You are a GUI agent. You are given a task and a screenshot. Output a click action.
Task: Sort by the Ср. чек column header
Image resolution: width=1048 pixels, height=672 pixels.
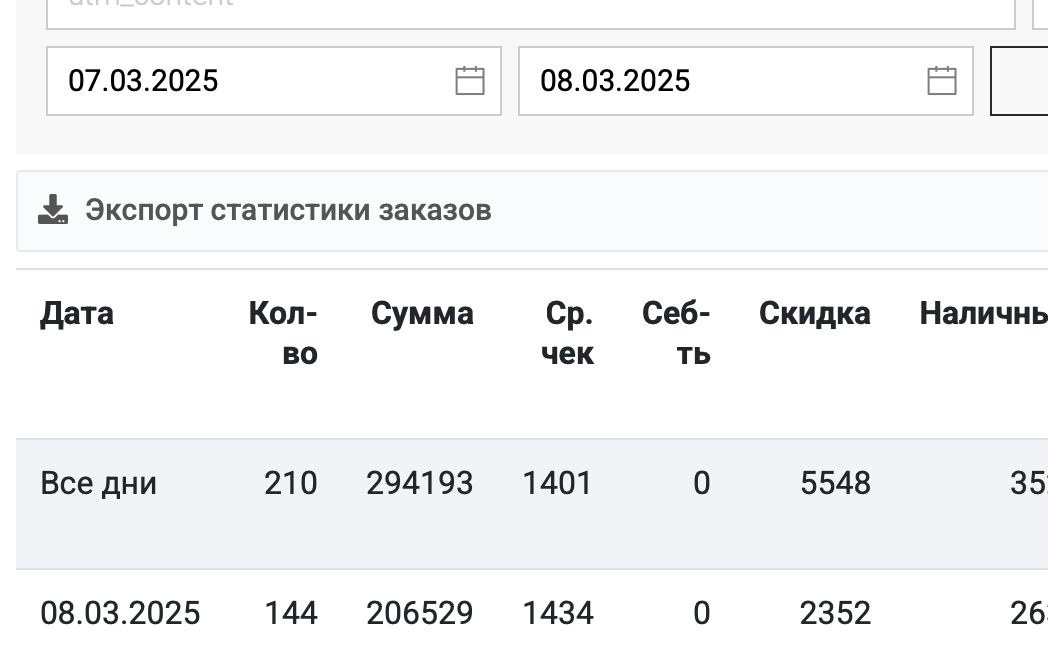click(x=567, y=333)
